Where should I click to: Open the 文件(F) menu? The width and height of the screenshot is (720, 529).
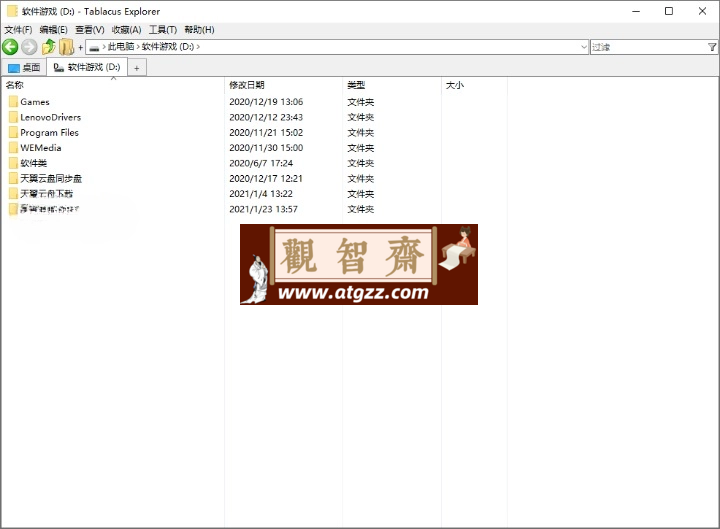click(x=18, y=30)
